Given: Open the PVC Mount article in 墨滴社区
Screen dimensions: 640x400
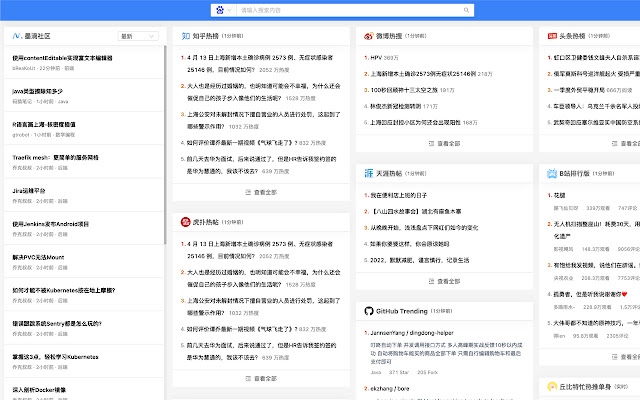Looking at the screenshot, I should [38, 257].
